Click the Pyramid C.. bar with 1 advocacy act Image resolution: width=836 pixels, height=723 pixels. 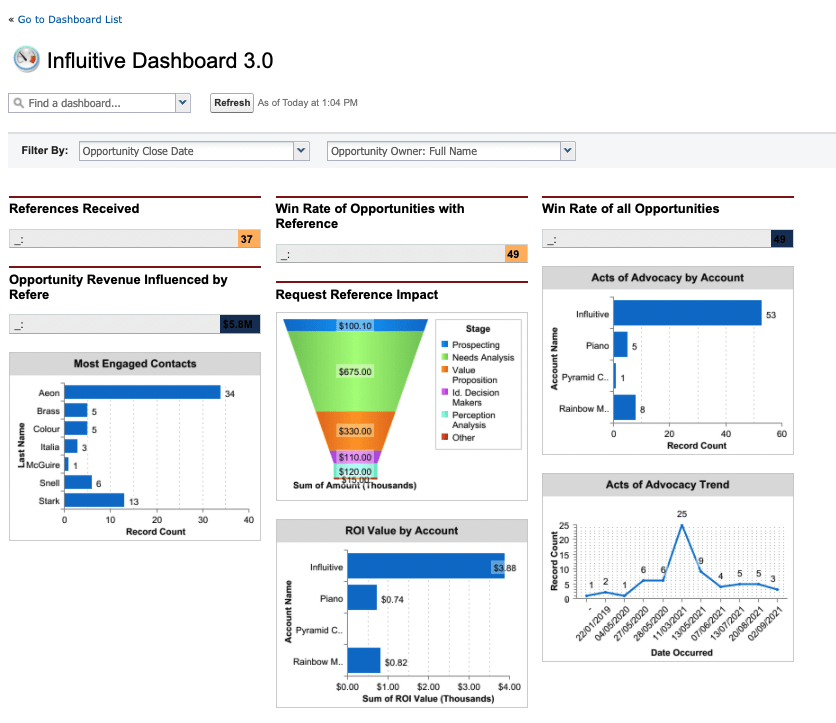pyautogui.click(x=615, y=376)
